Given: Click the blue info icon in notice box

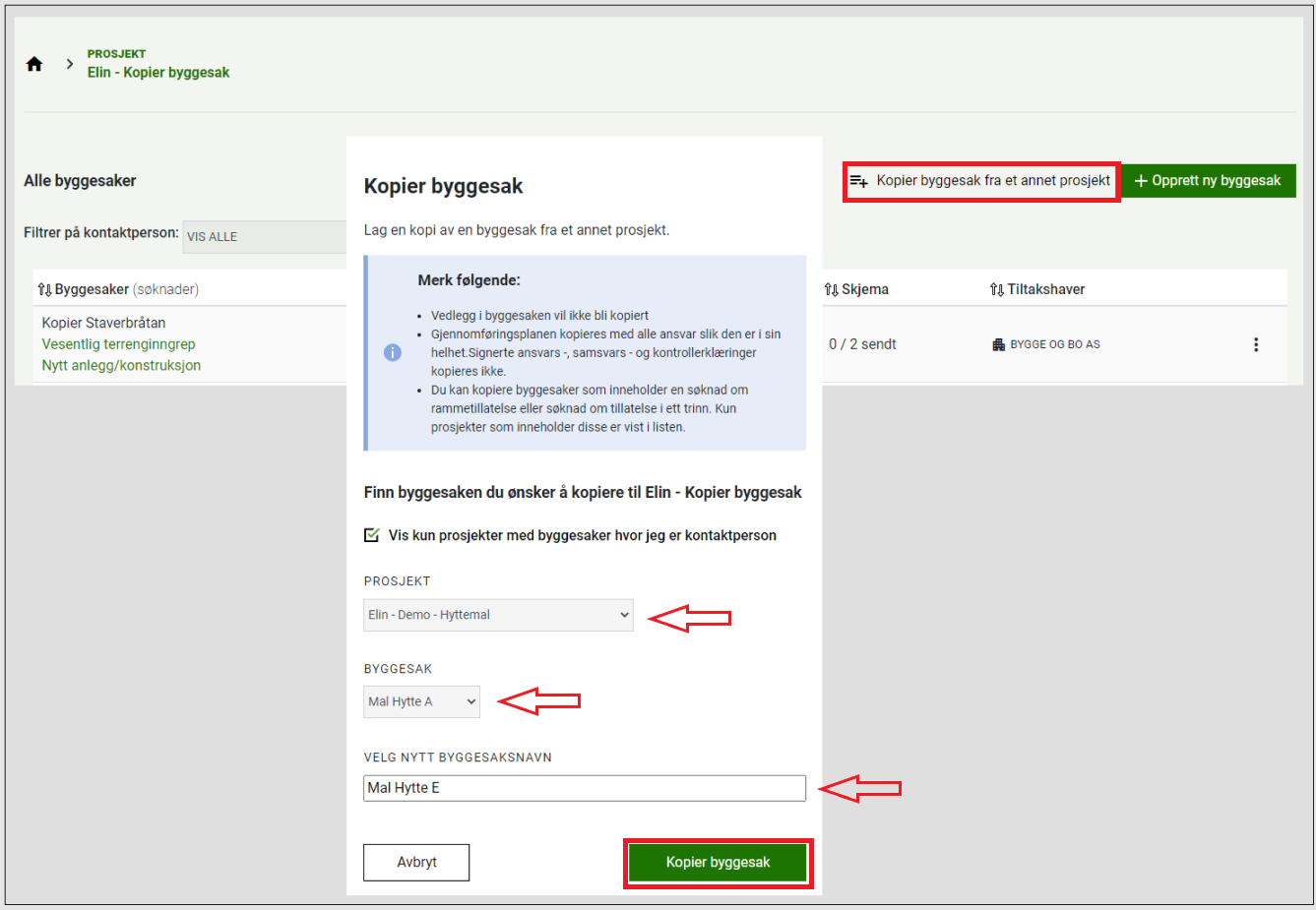Looking at the screenshot, I should pos(392,352).
